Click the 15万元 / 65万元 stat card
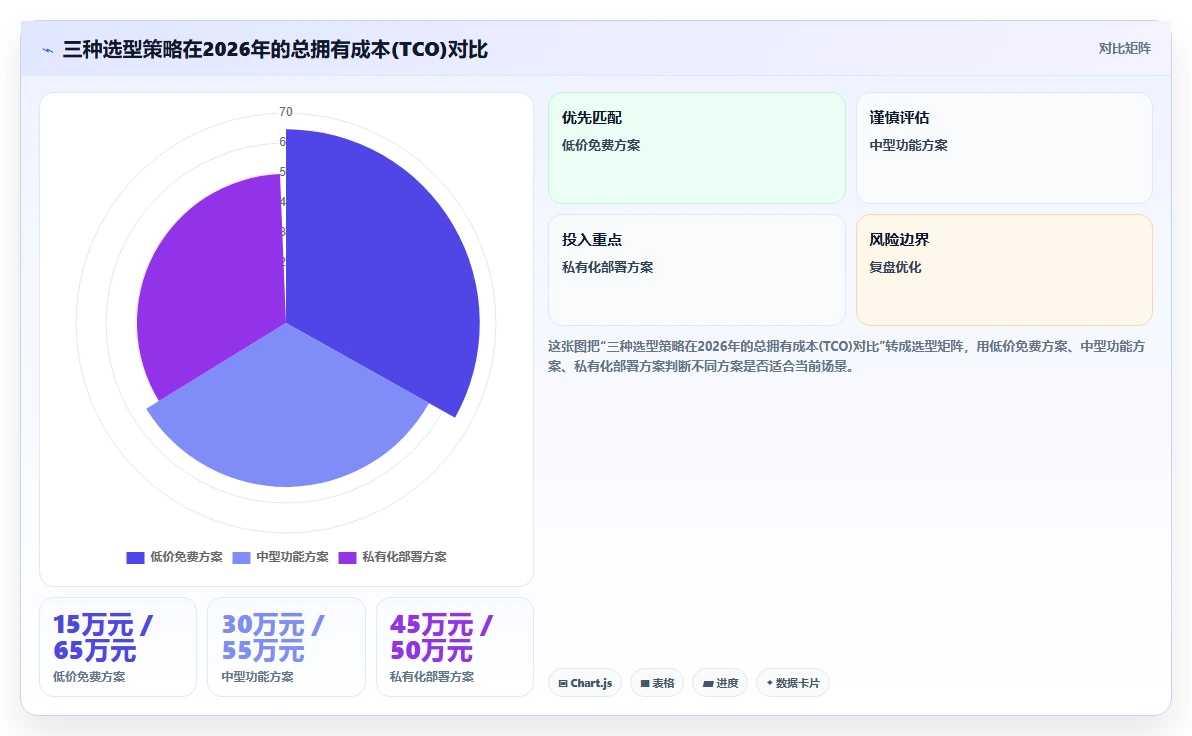 coord(118,647)
